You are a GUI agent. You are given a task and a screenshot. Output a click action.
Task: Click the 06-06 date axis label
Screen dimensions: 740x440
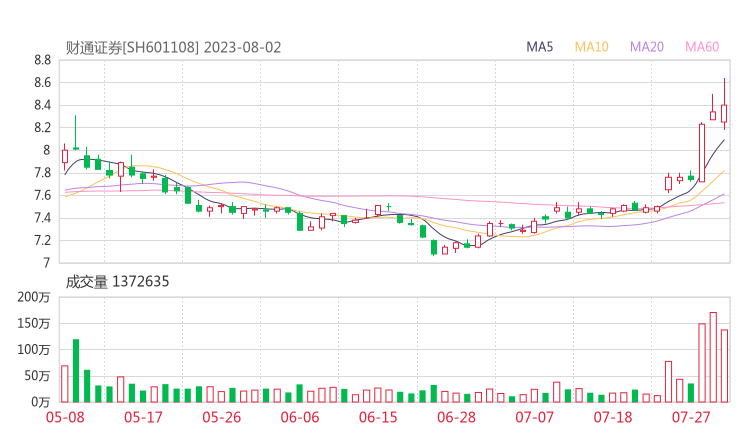tap(300, 417)
